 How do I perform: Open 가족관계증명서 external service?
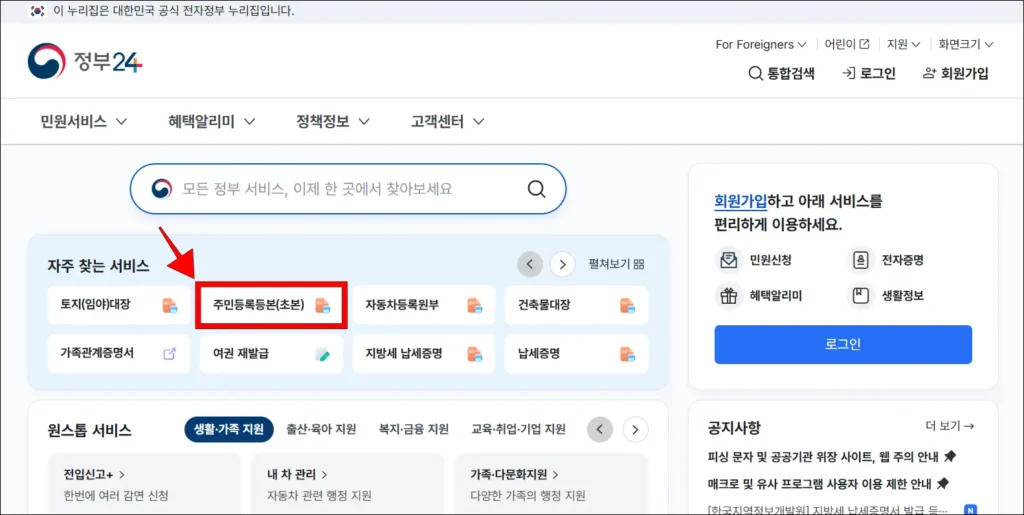click(119, 354)
